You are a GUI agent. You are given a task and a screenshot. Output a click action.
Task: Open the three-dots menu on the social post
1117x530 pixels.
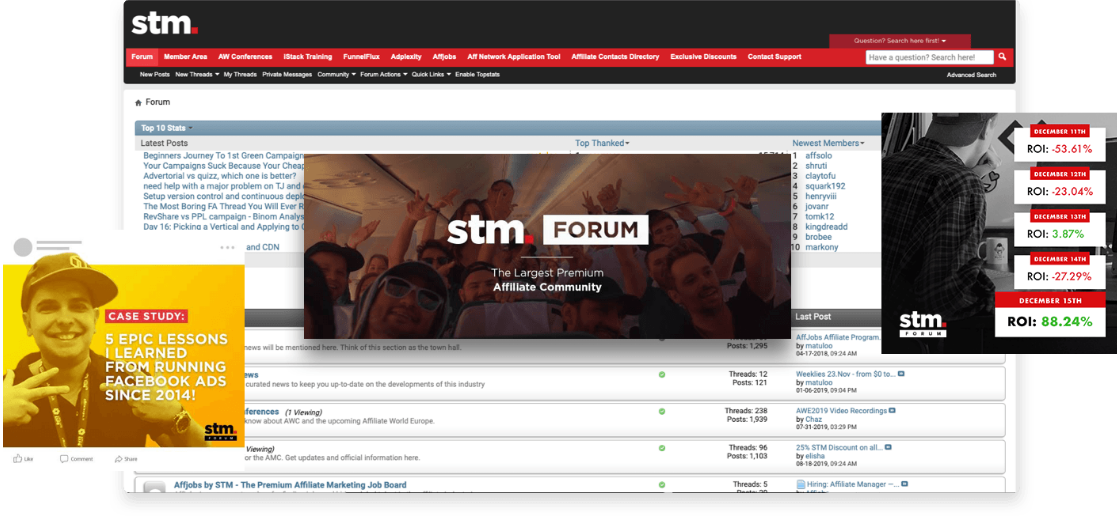tap(228, 247)
